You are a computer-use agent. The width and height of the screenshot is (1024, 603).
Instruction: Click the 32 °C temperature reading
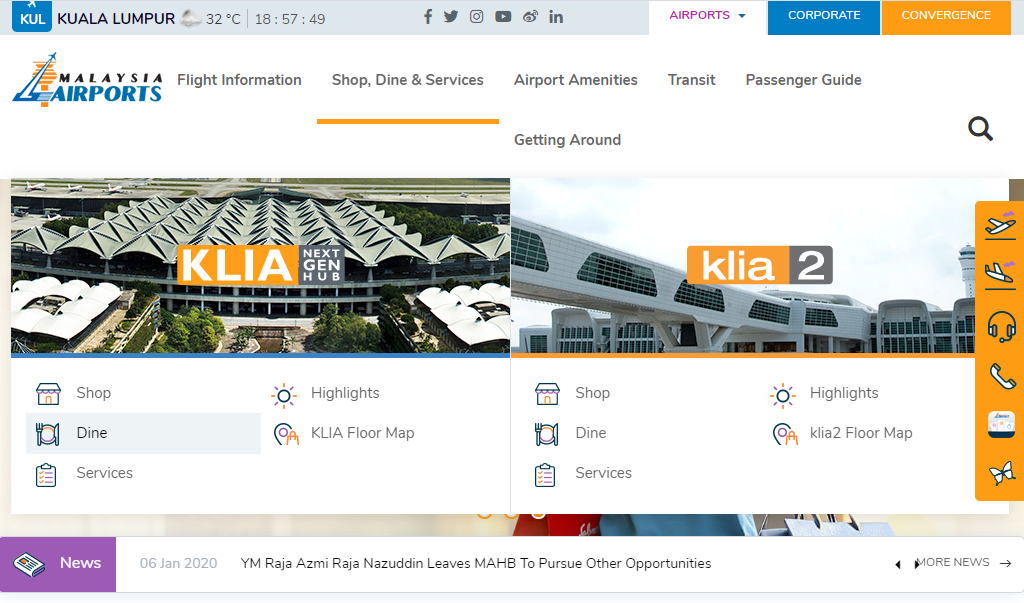223,20
